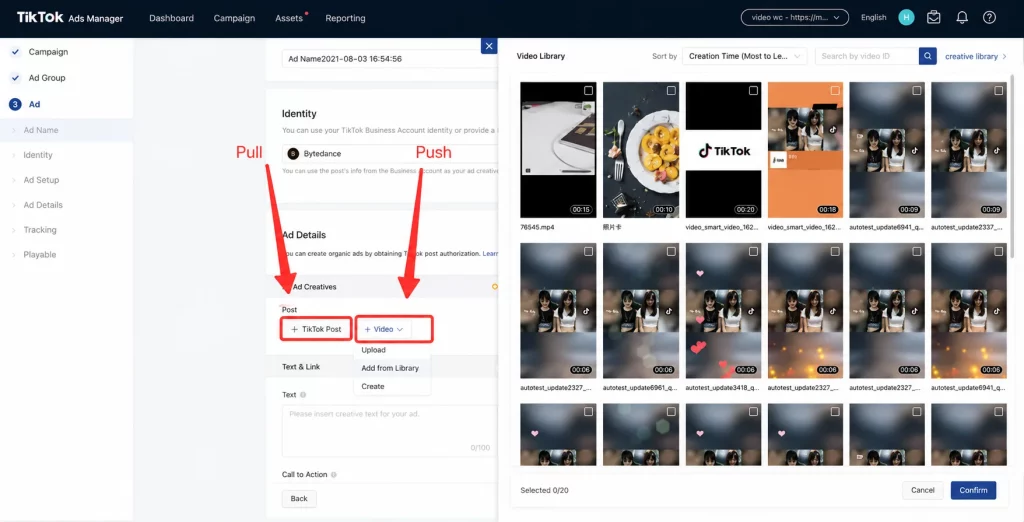Focus the Search by video ID field
Viewport: 1024px width, 522px height.
coord(867,56)
